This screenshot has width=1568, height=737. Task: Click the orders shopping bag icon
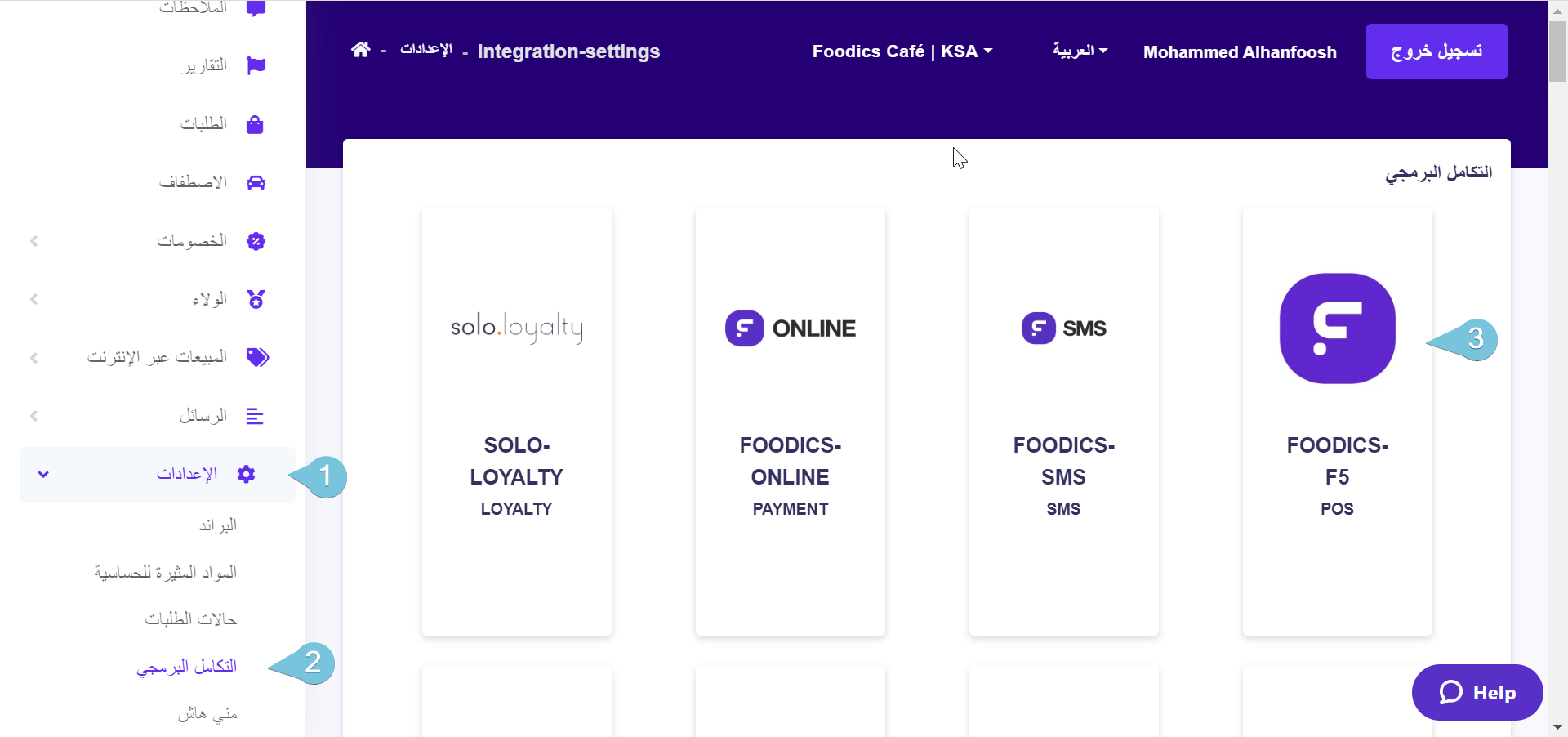click(255, 124)
